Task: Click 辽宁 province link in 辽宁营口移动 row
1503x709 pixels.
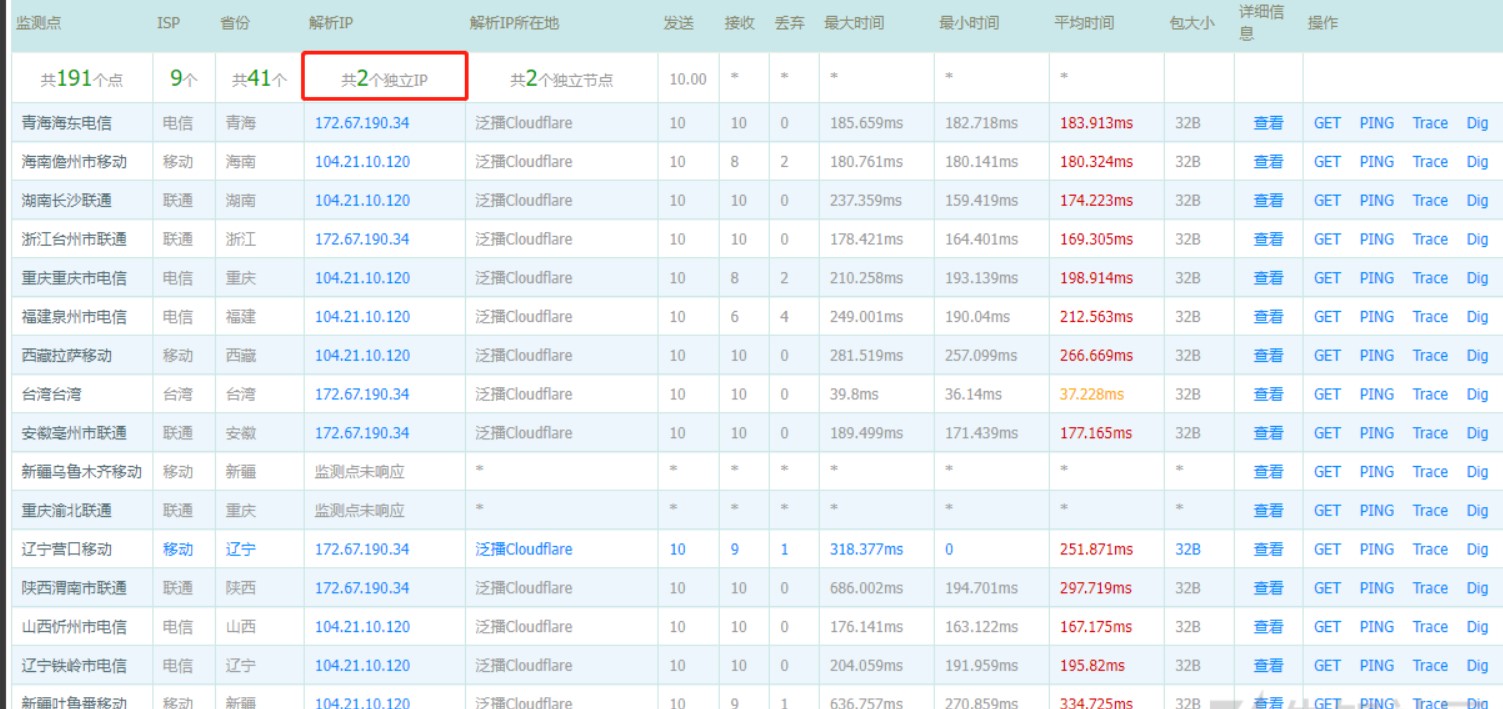Action: [241, 549]
